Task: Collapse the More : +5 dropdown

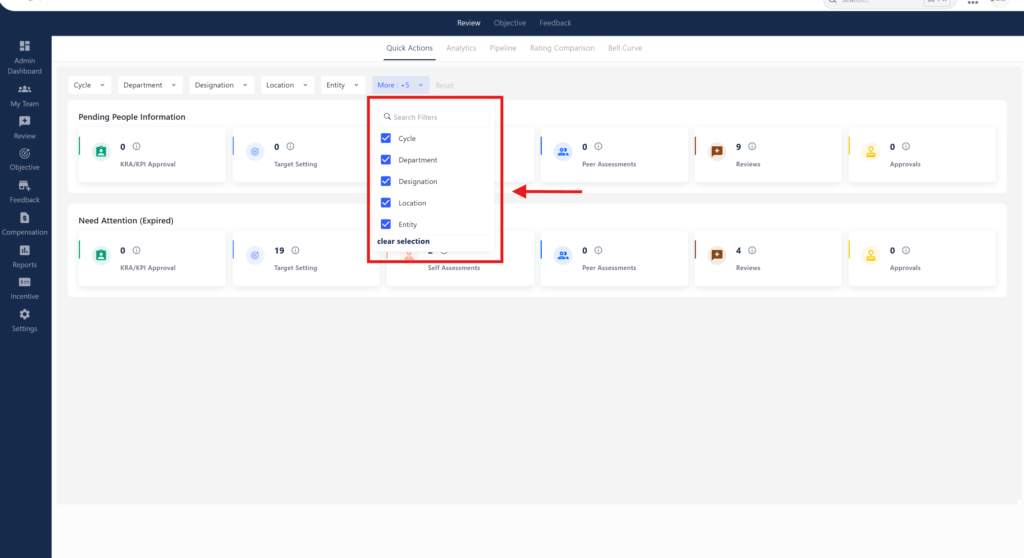Action: [x=400, y=85]
